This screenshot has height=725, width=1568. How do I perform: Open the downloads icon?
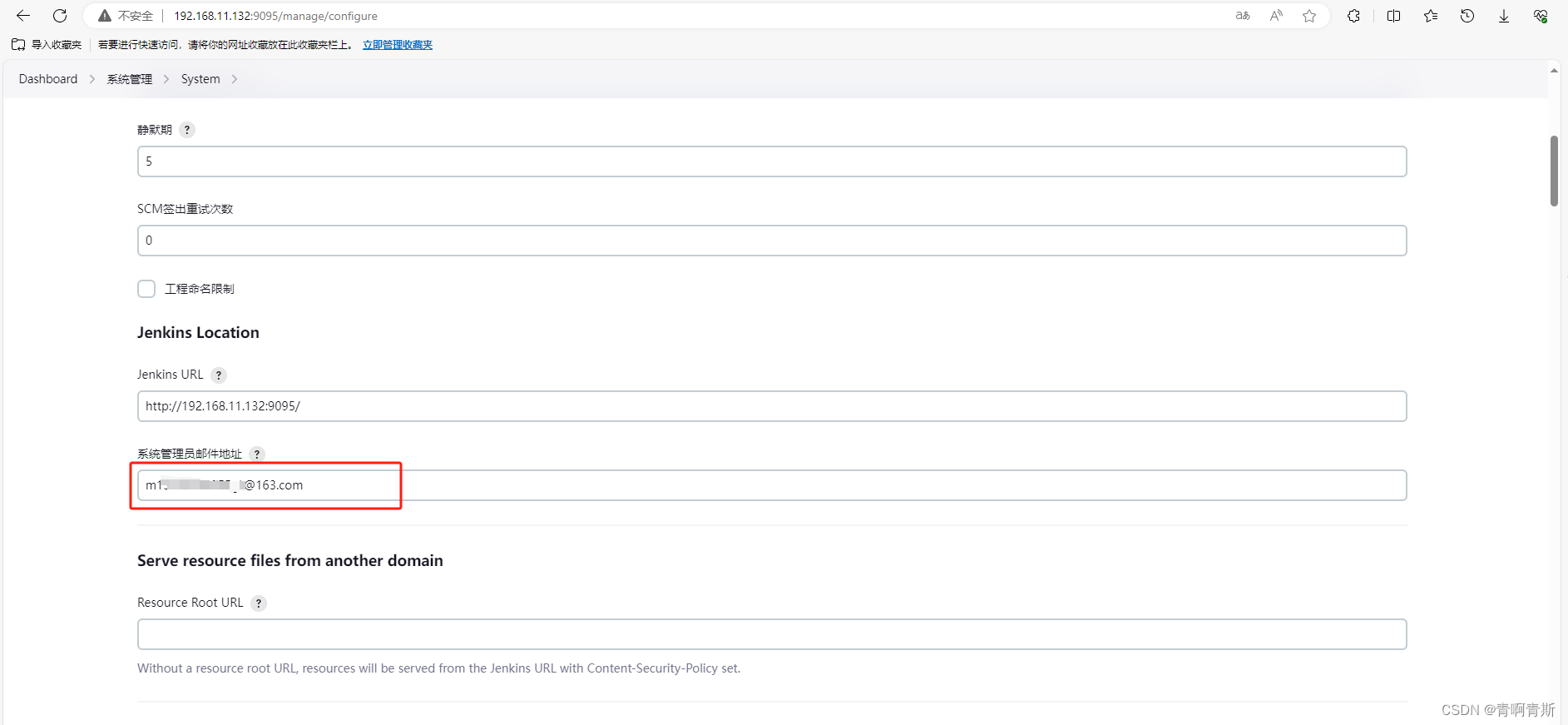1504,16
